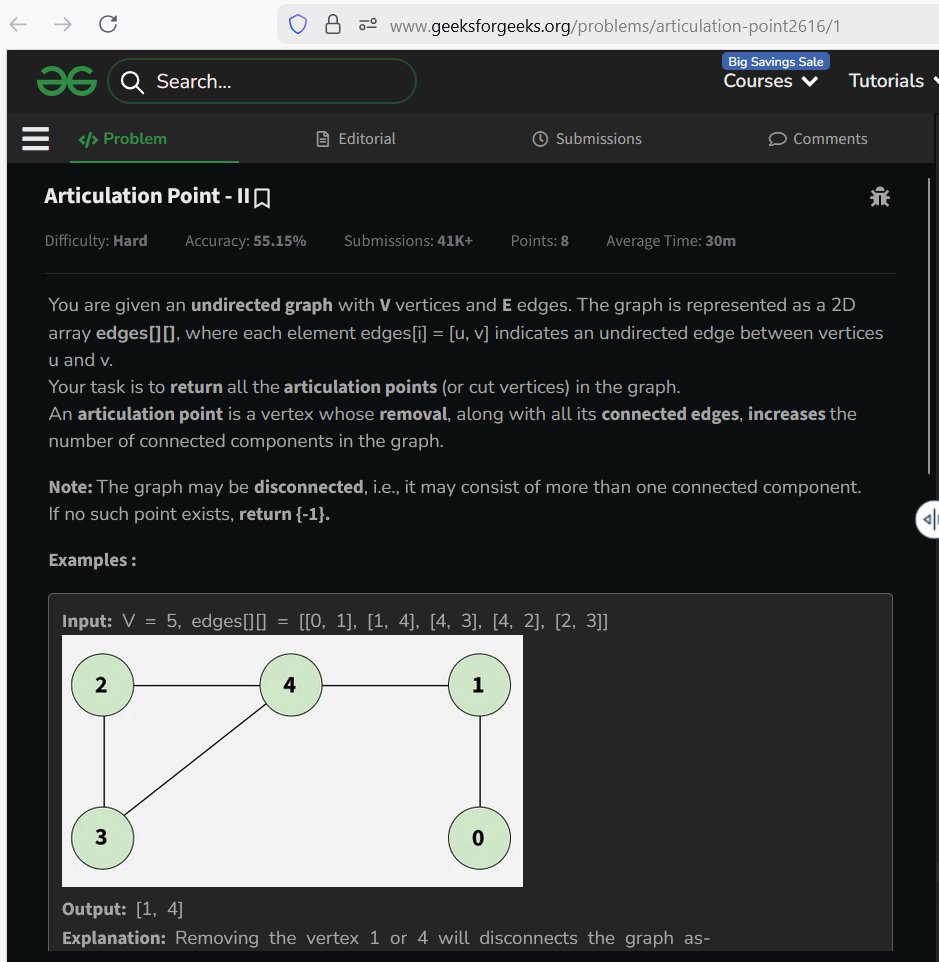Screen dimensions: 939x962
Task: Click the GeeksforGeeks logo
Action: (x=67, y=81)
